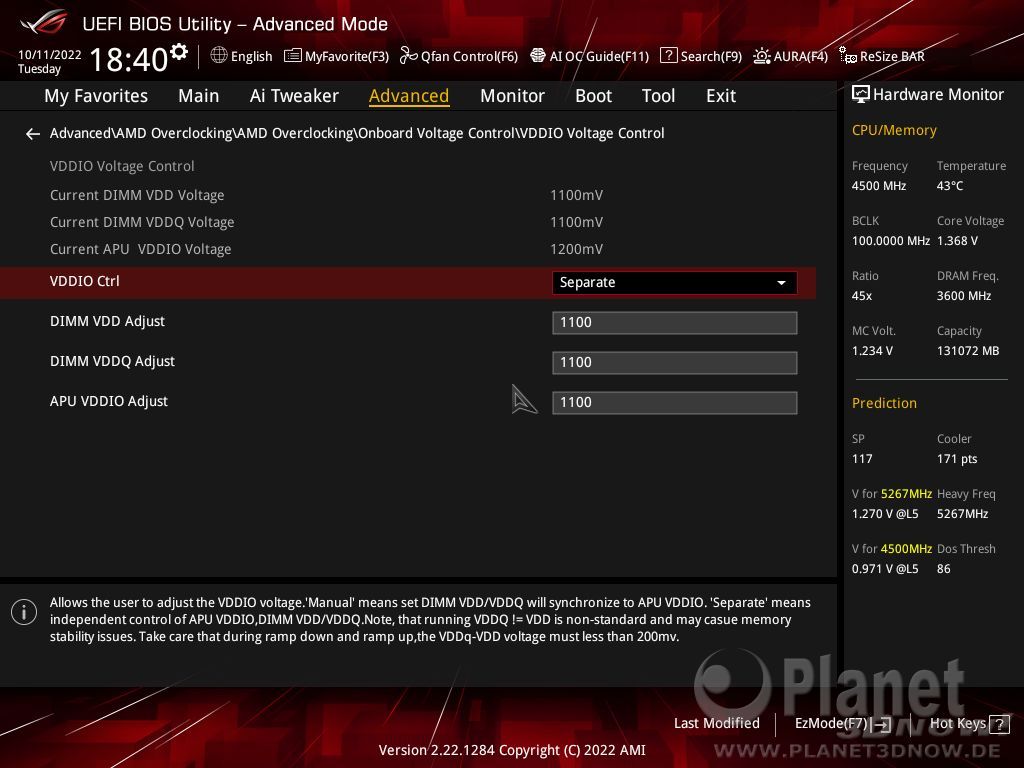Open Hot Keys help
The image size is (1024, 768).
click(x=969, y=724)
